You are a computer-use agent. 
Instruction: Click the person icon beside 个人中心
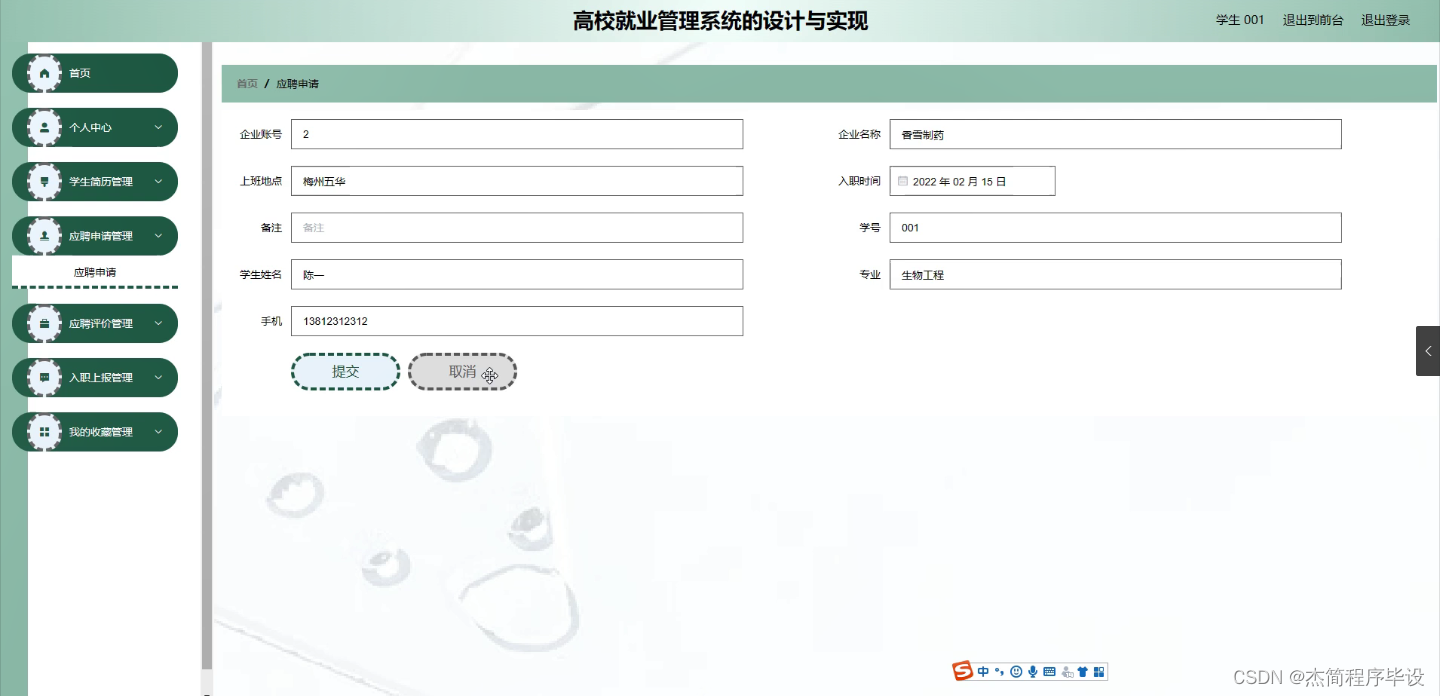44,127
